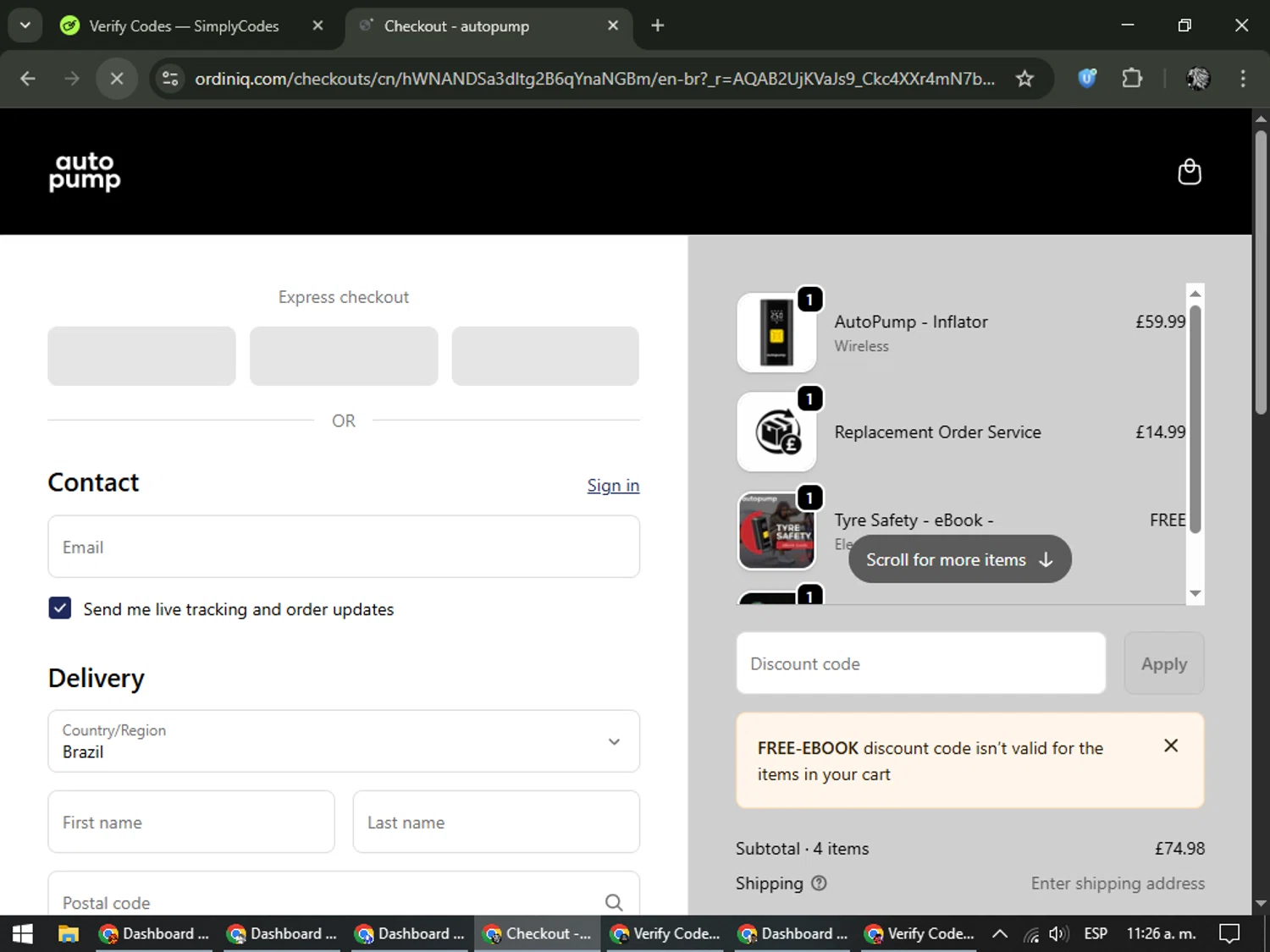Click the Sign in link
Image resolution: width=1270 pixels, height=952 pixels.
(613, 485)
